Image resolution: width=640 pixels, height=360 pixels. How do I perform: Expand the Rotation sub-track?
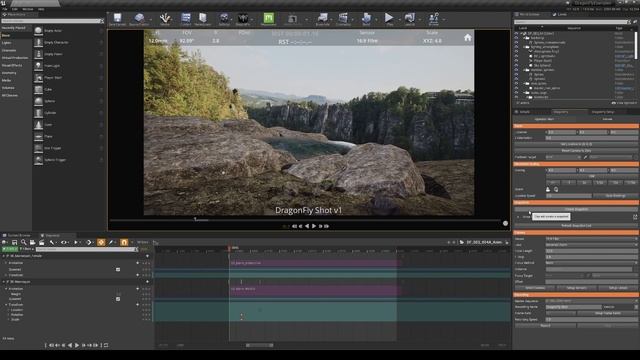pyautogui.click(x=9, y=315)
